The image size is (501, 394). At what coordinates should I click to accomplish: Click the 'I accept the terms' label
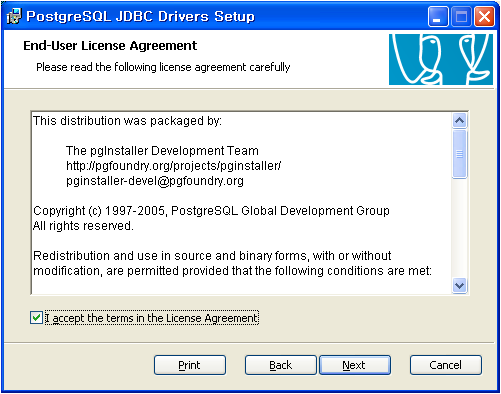tap(152, 318)
